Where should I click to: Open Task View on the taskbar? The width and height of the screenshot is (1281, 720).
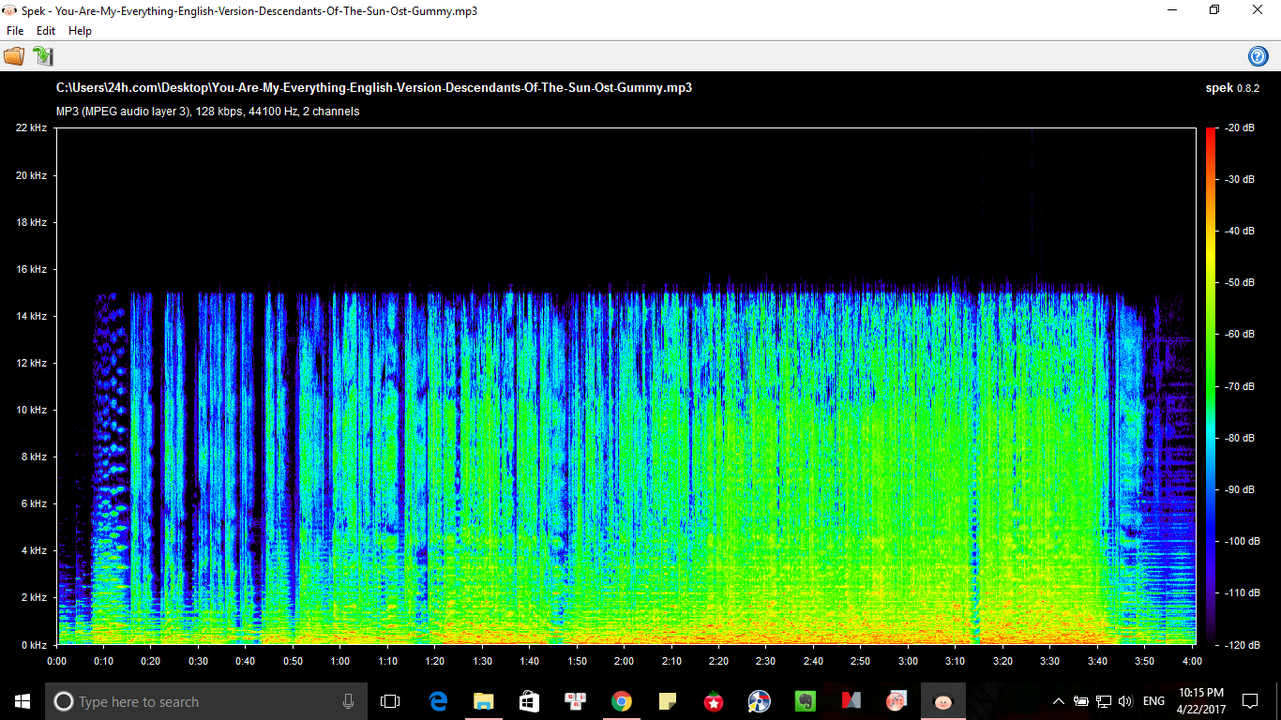click(x=391, y=702)
